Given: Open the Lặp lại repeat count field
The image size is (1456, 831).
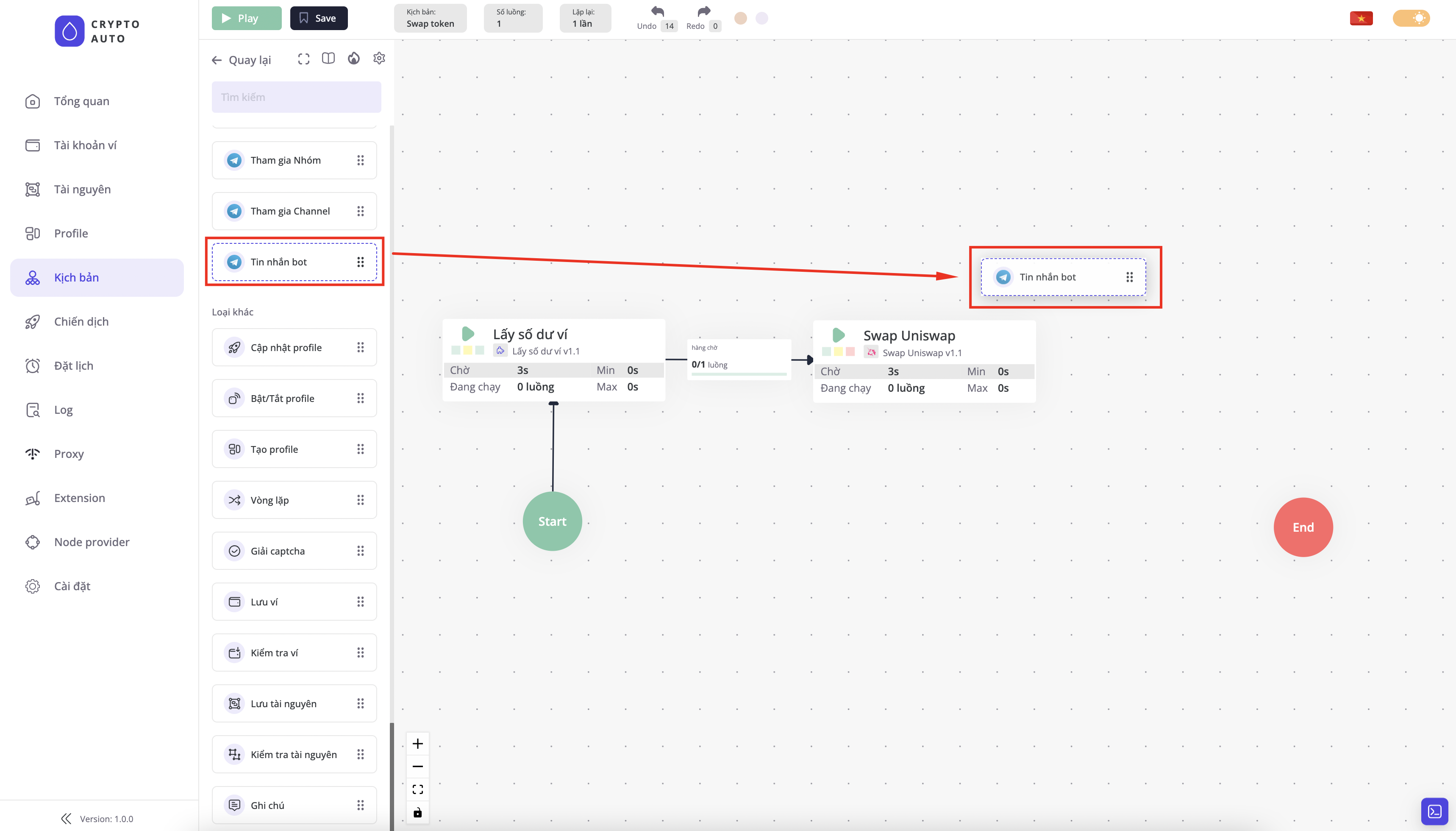Looking at the screenshot, I should point(585,18).
